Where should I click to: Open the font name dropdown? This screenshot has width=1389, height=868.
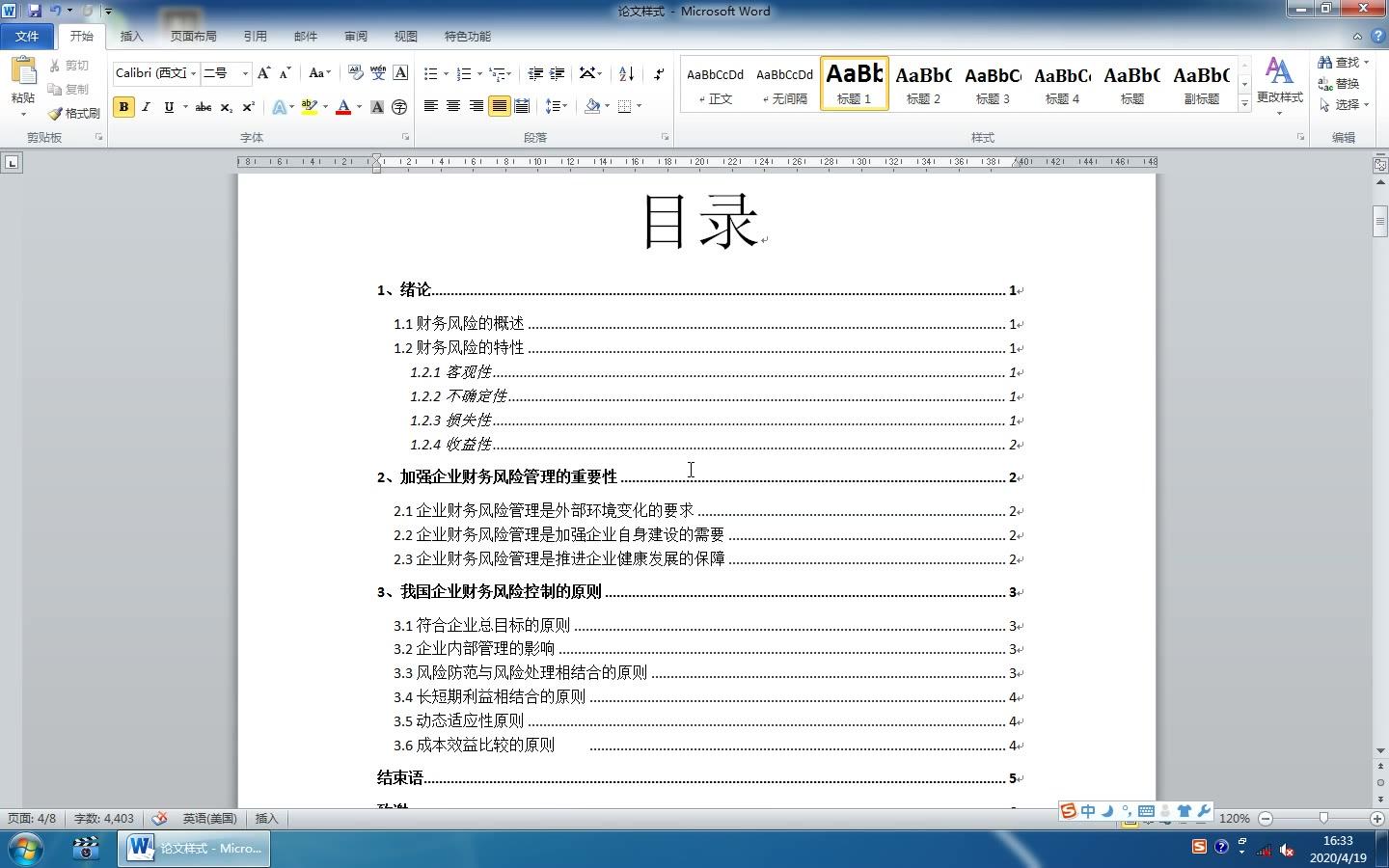(194, 73)
